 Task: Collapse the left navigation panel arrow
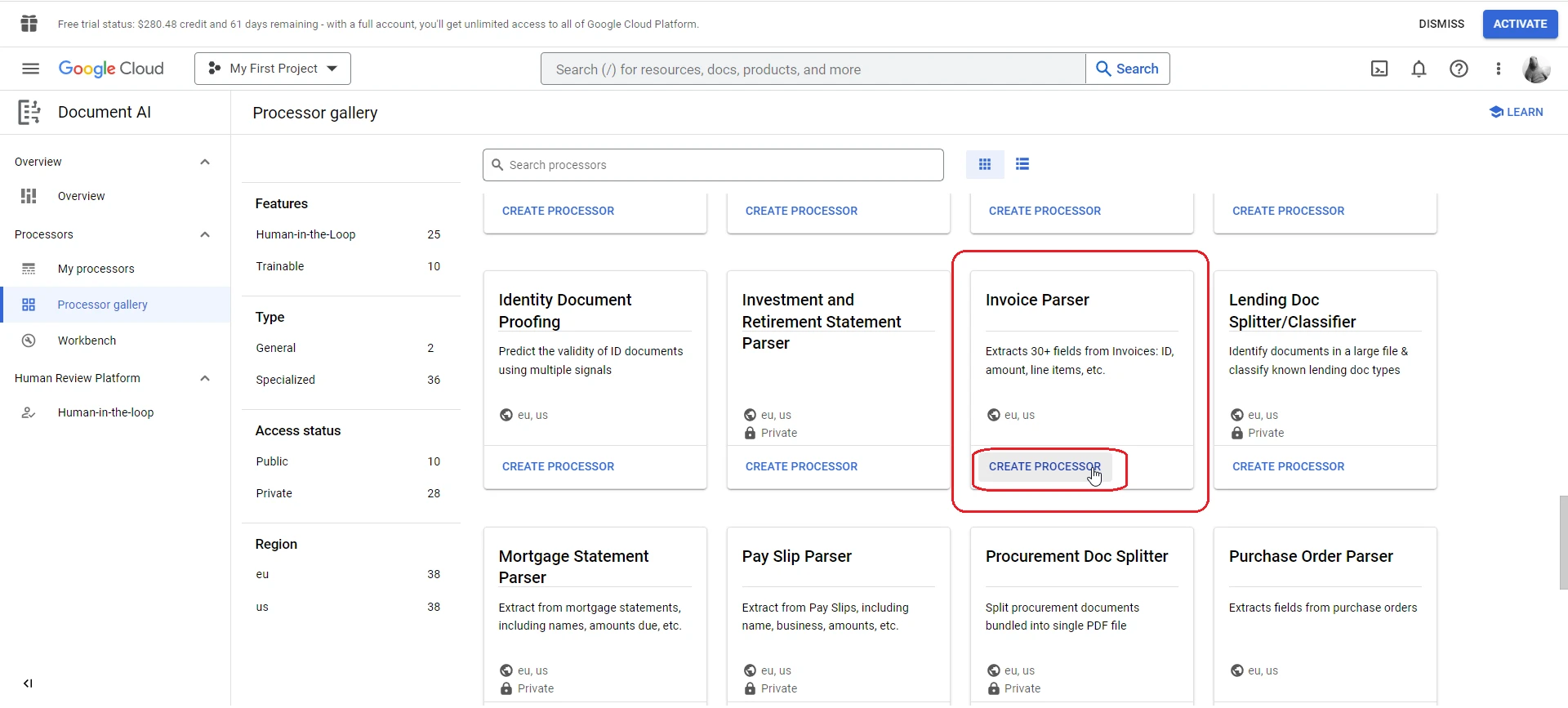(28, 684)
